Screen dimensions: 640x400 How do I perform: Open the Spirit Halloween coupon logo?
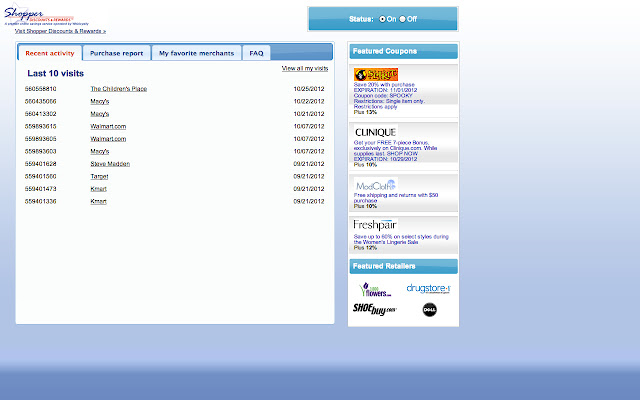click(375, 74)
